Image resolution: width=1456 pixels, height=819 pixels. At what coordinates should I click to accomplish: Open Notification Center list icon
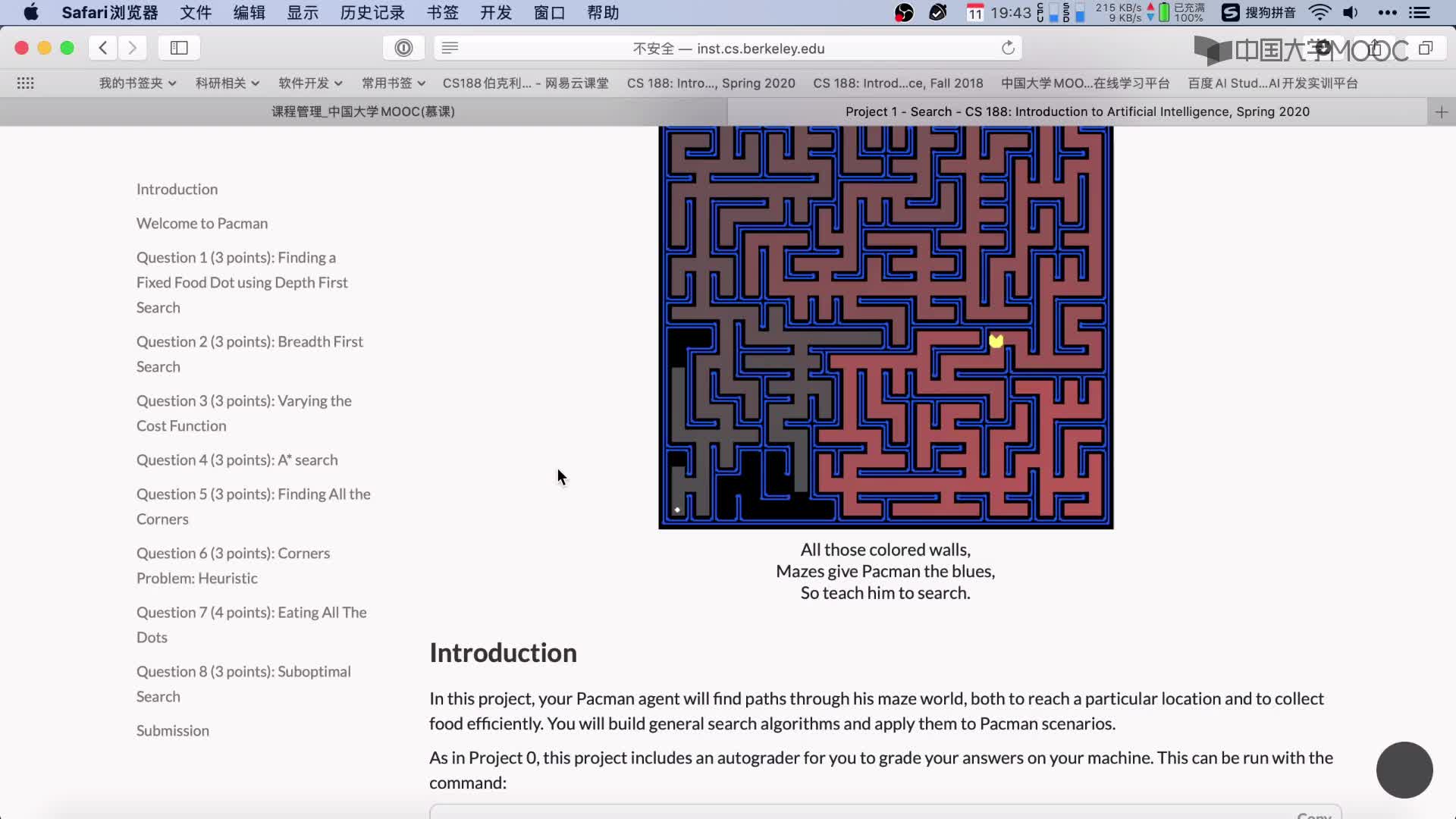pos(1420,12)
